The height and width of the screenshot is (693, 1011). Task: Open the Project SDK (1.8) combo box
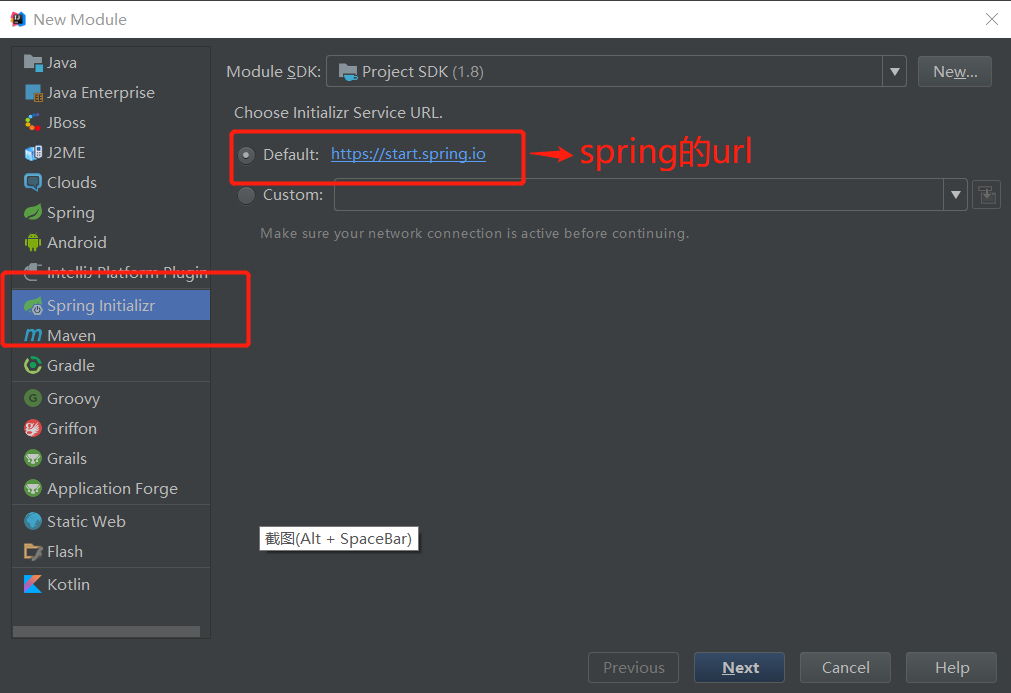[616, 72]
